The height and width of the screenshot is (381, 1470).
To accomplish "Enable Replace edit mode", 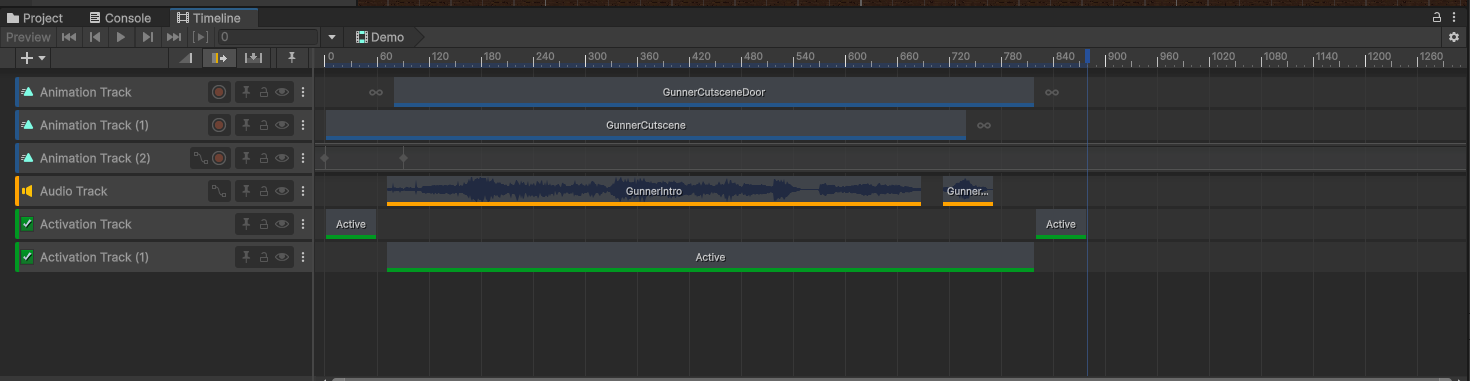I will click(x=253, y=58).
